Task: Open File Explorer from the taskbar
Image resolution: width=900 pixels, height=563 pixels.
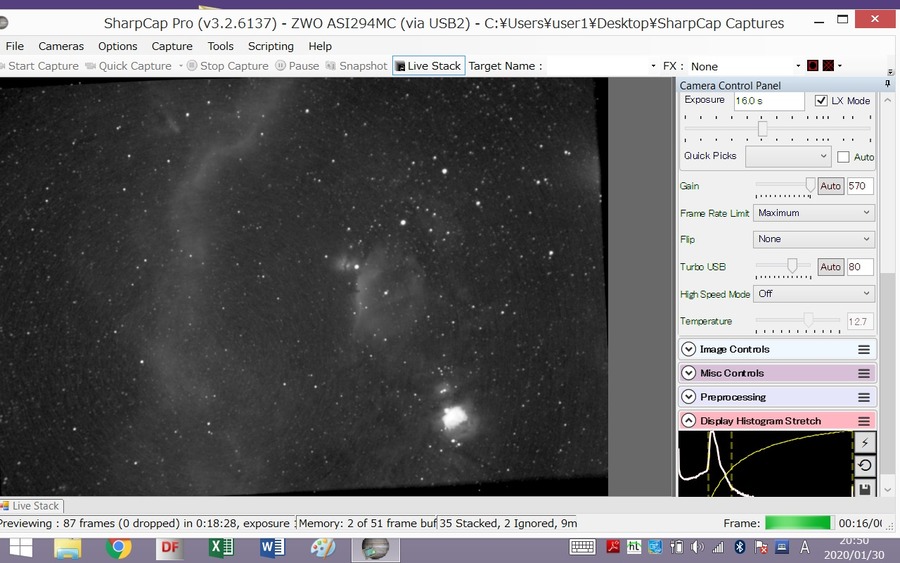Action: pos(68,548)
